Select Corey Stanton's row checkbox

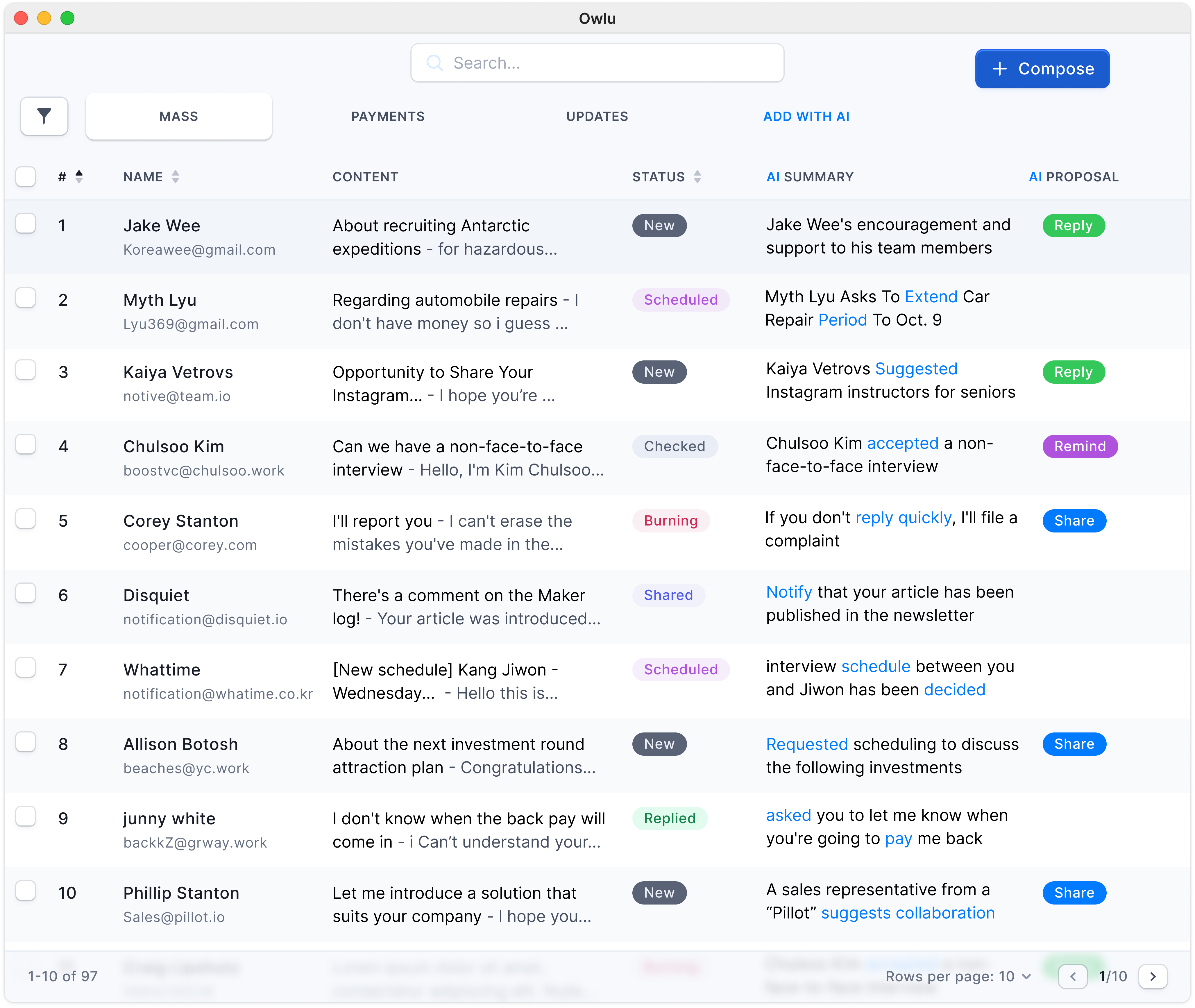26,519
